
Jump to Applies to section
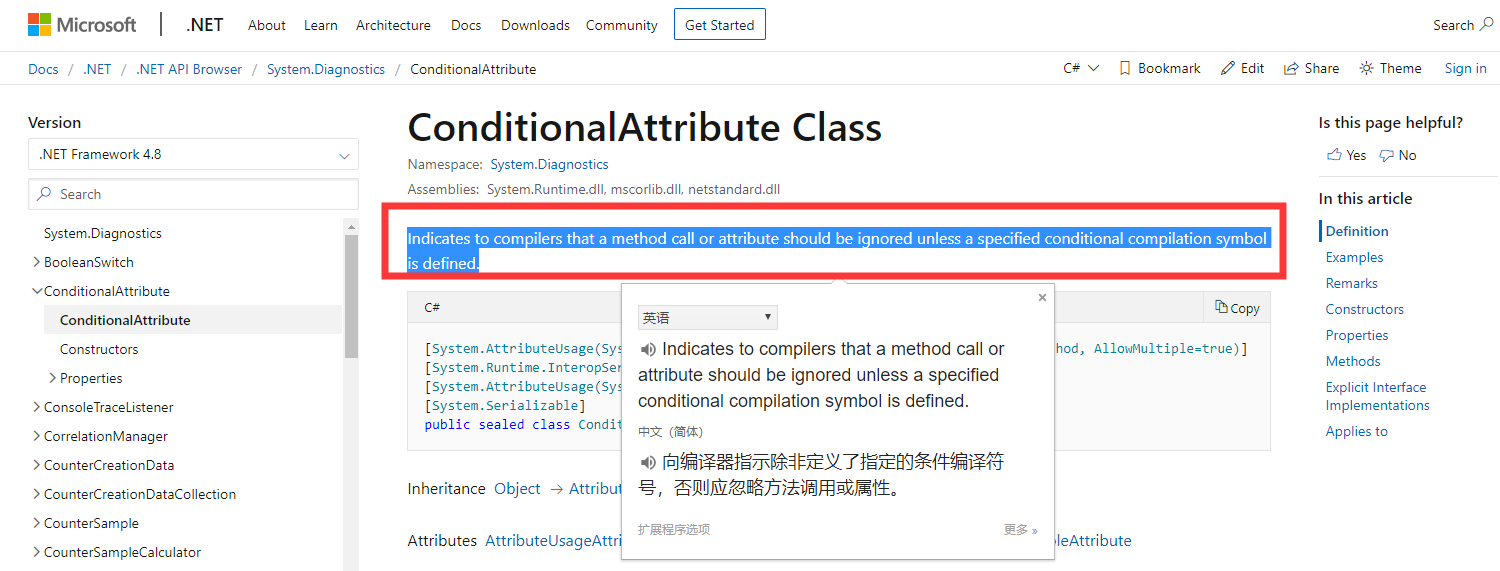click(x=1357, y=431)
